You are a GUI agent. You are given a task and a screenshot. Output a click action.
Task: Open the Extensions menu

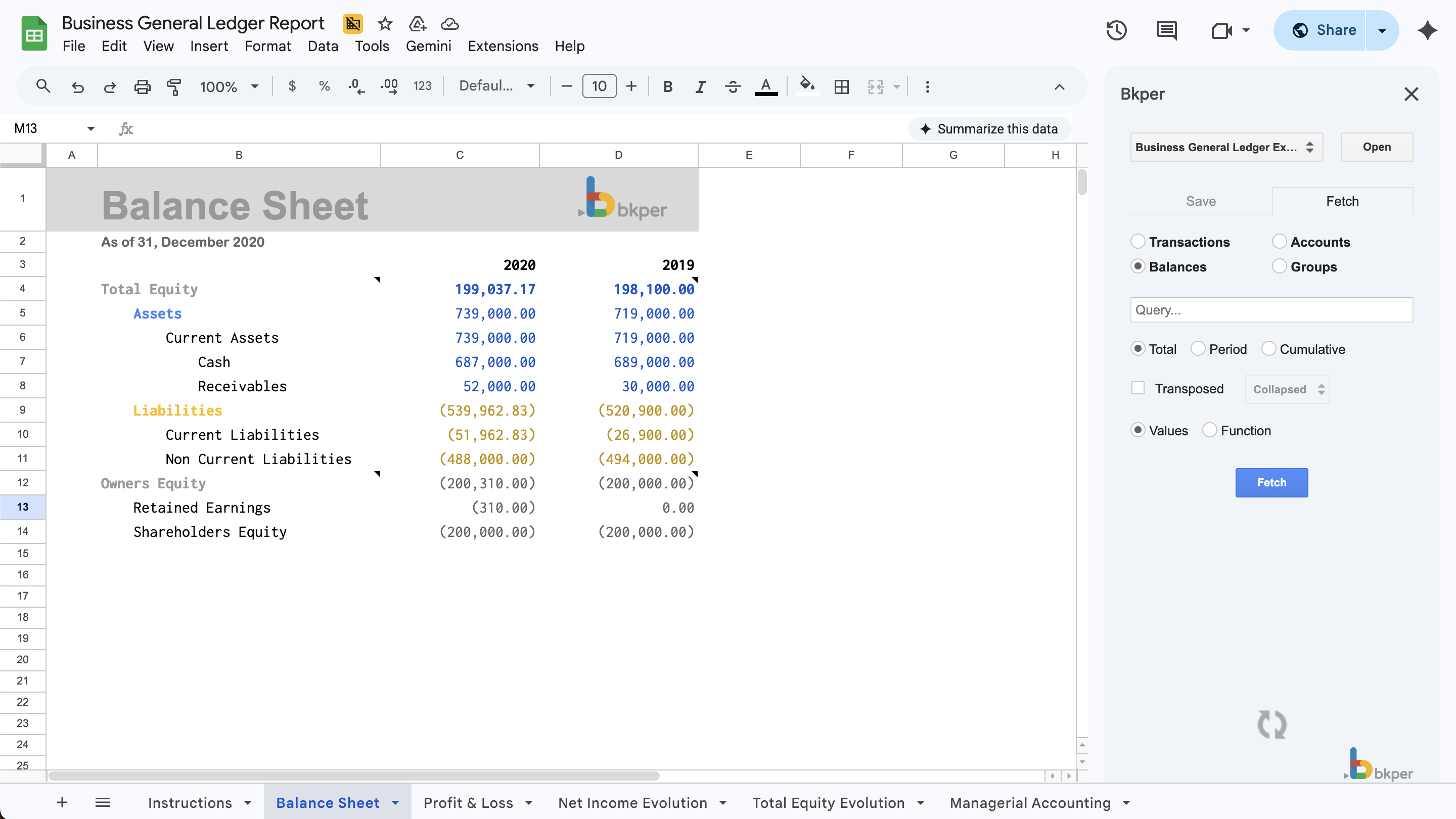(503, 46)
